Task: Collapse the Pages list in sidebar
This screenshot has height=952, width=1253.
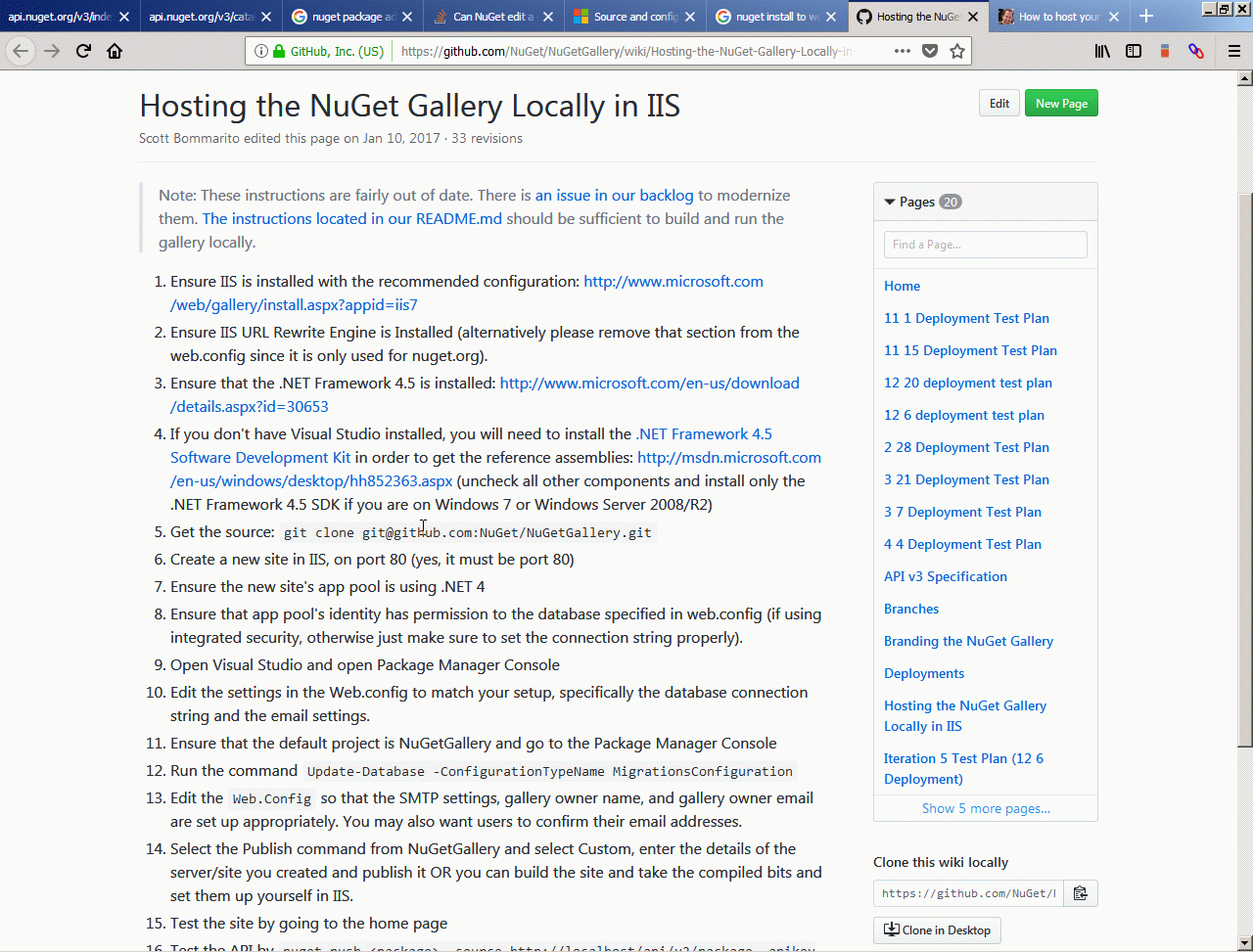Action: tap(890, 203)
